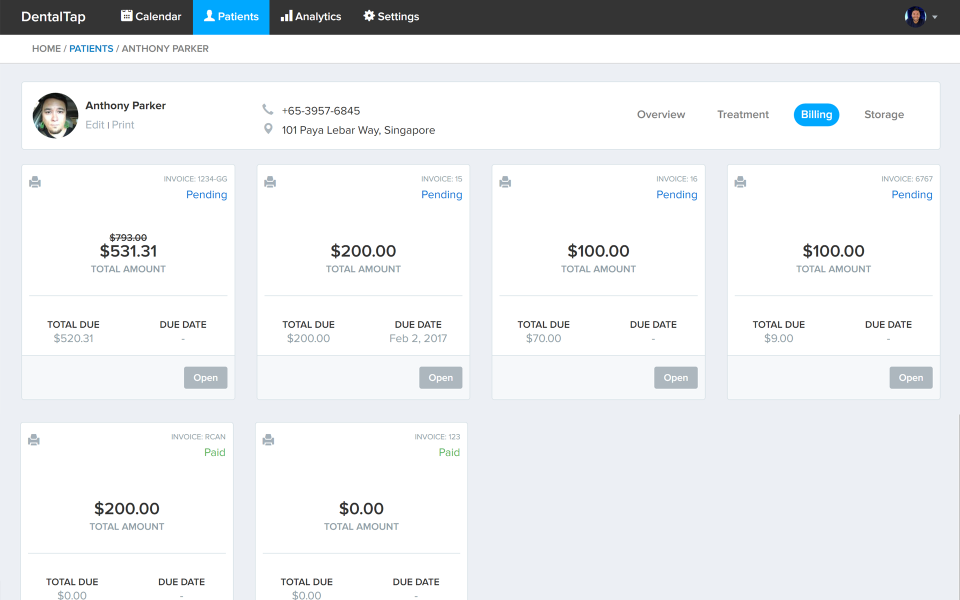Open Analytics in the top navigation
Screen dimensions: 960x600
(x=311, y=17)
